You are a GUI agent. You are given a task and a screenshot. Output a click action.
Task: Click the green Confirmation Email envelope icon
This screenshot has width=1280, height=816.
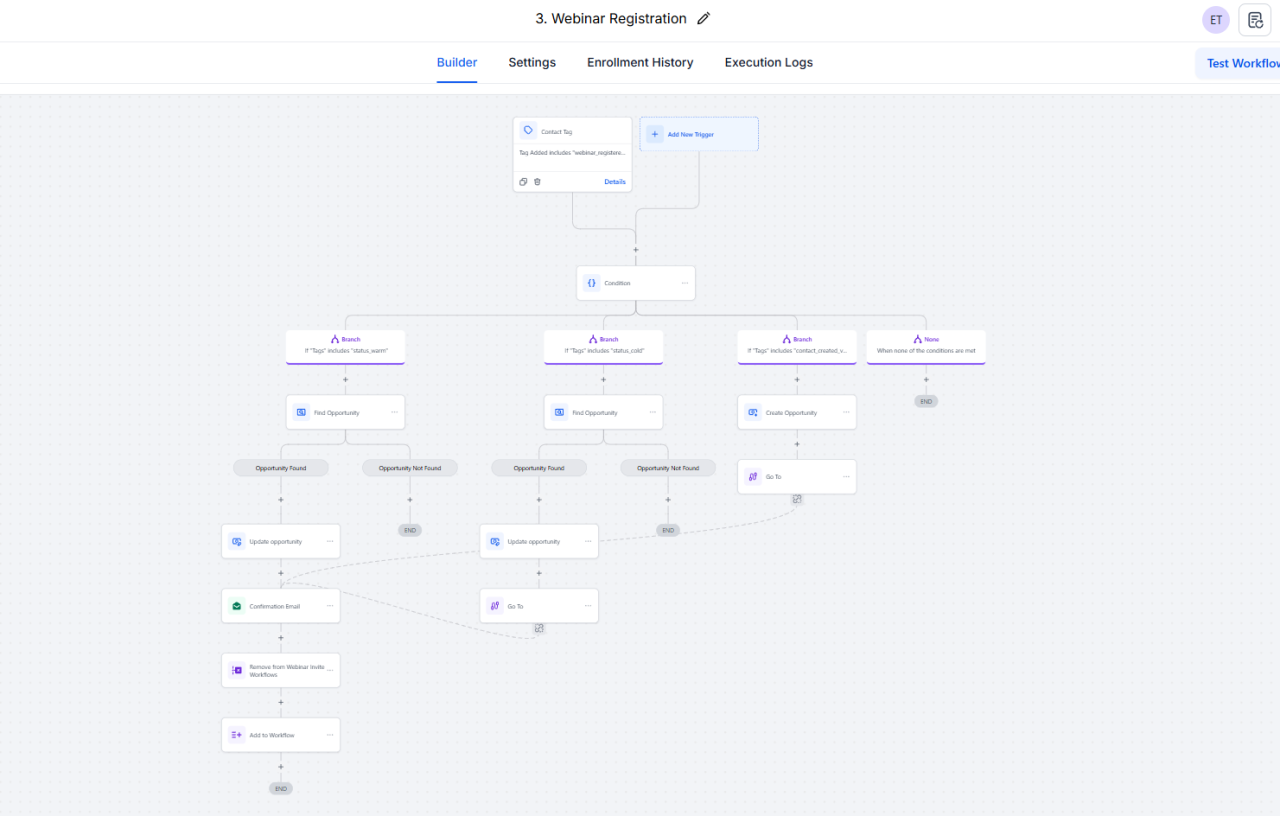(x=236, y=606)
